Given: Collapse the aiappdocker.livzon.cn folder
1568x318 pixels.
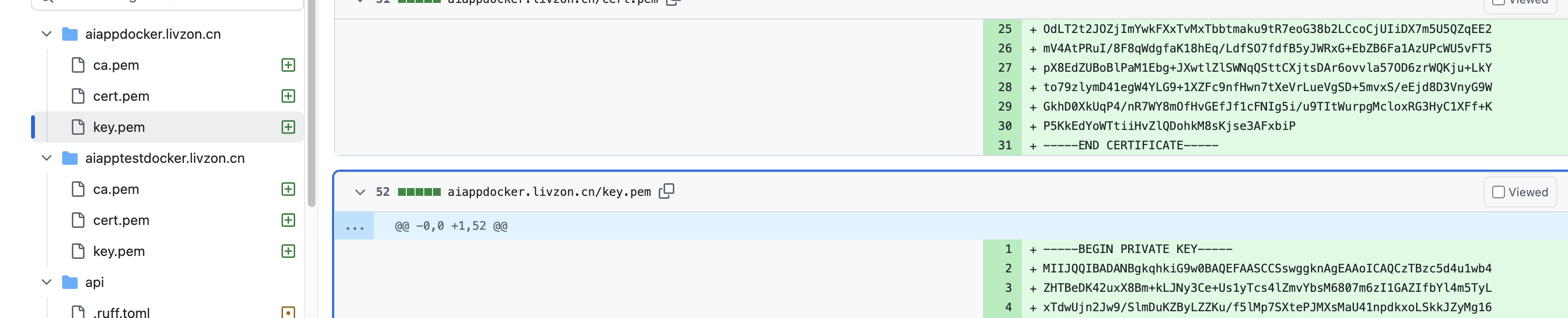Looking at the screenshot, I should pos(46,34).
